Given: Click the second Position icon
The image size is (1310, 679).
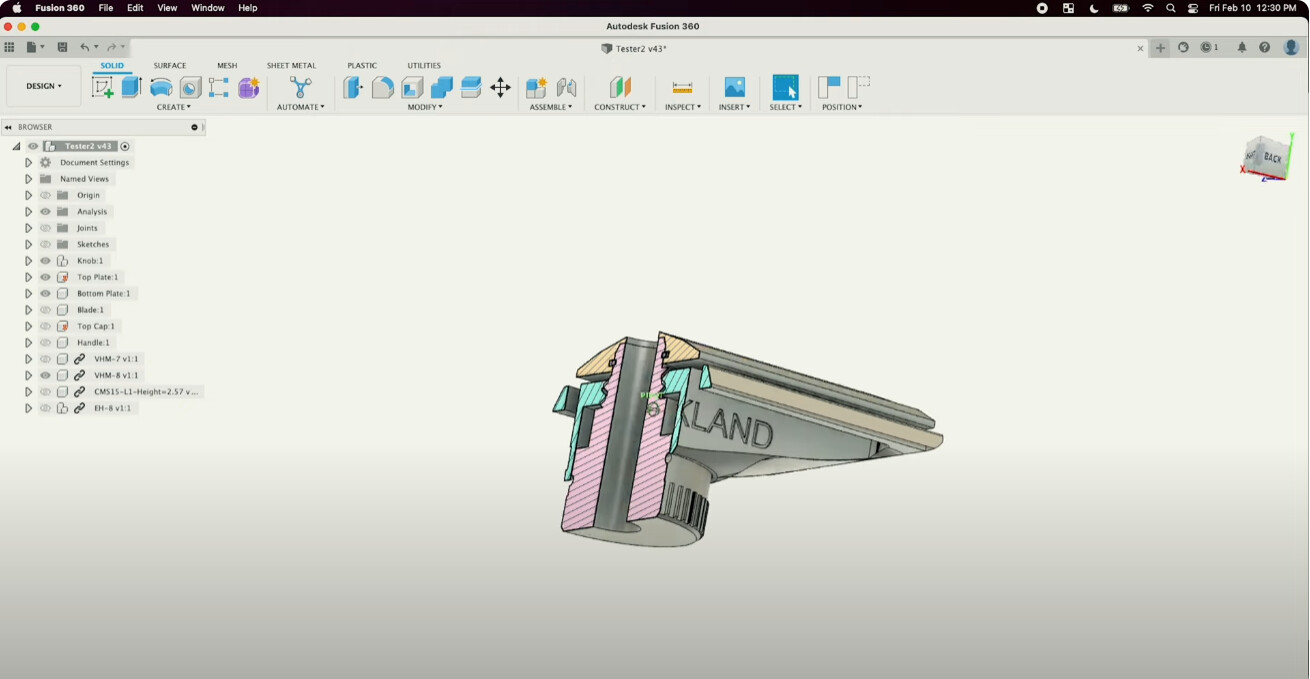Looking at the screenshot, I should pos(858,88).
